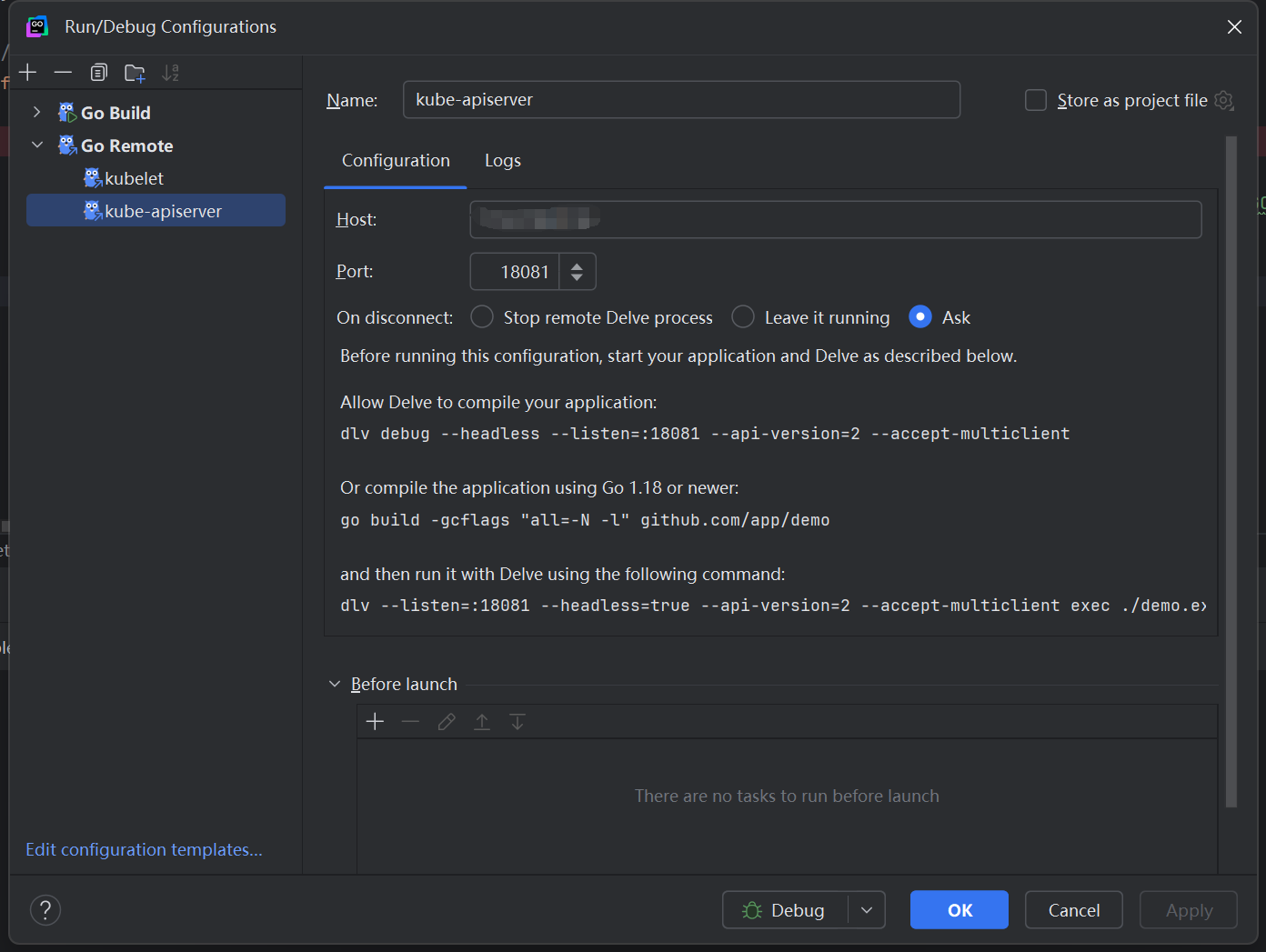Click the remove task icon in Before launch

coord(410,722)
